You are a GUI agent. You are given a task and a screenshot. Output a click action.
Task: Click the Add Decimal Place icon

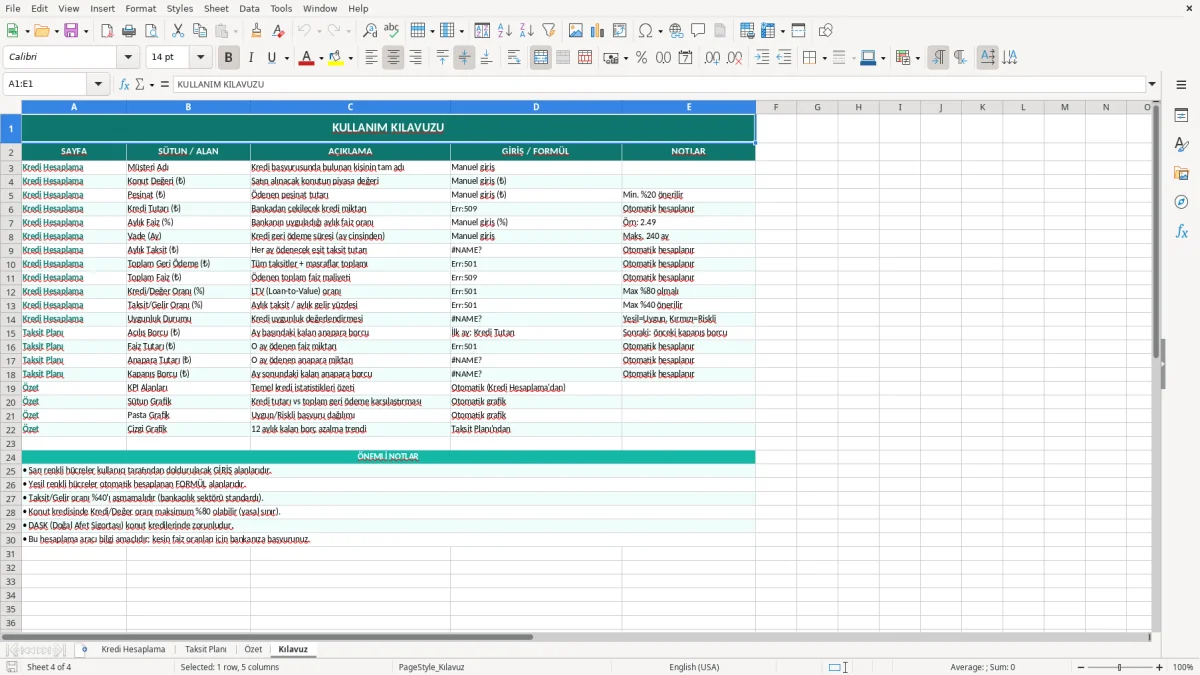[x=712, y=58]
